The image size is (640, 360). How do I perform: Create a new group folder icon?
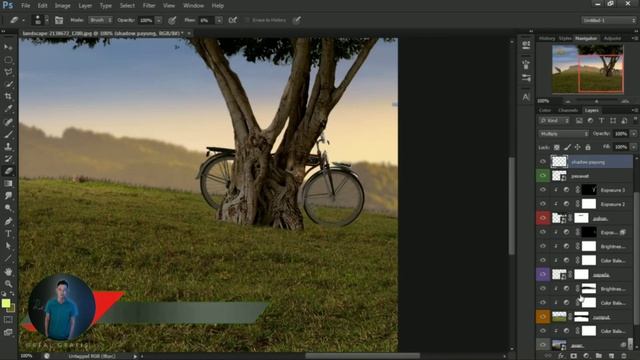599,356
